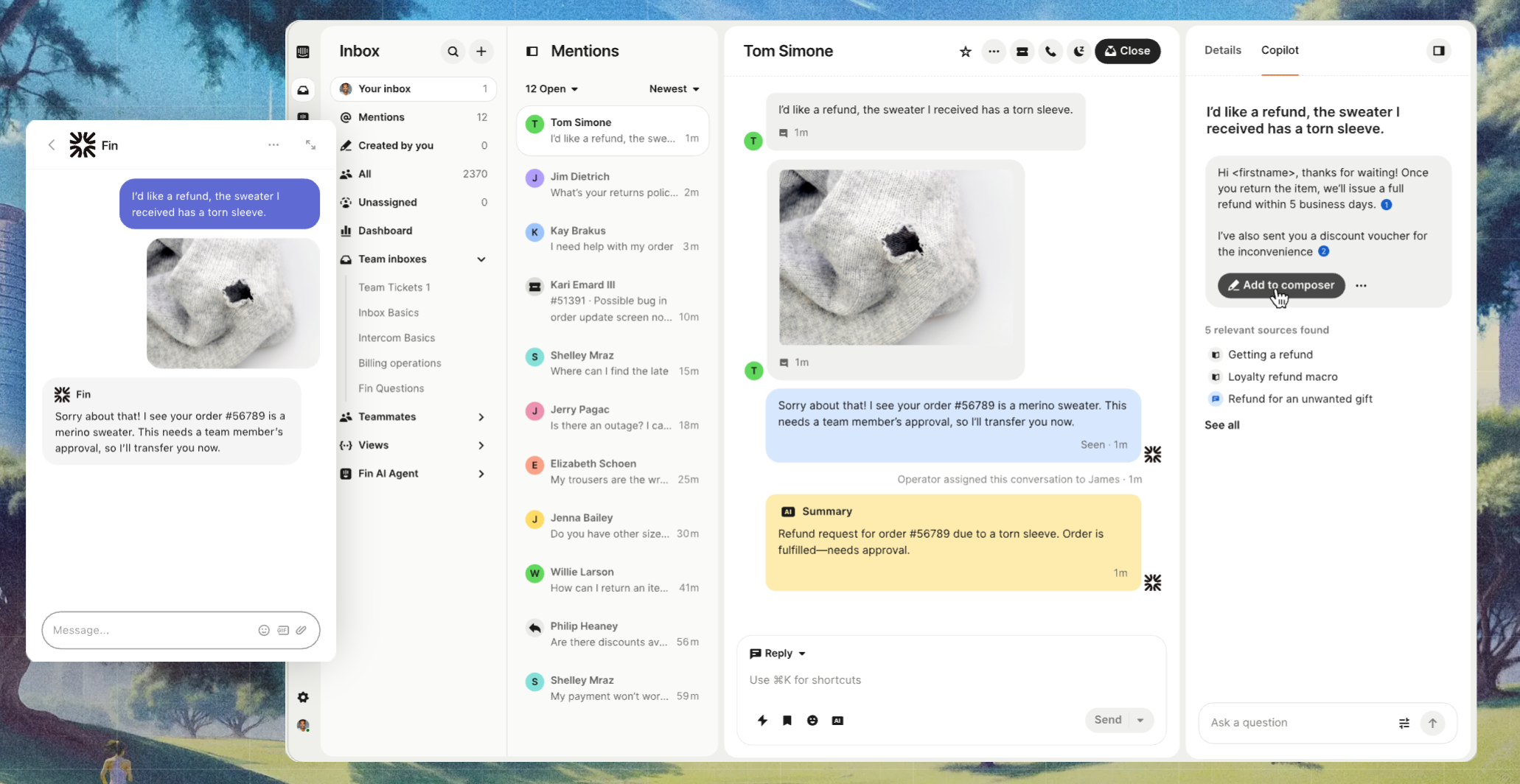The width and height of the screenshot is (1520, 784).
Task: Open more options next to Add to composer
Action: pos(1361,286)
